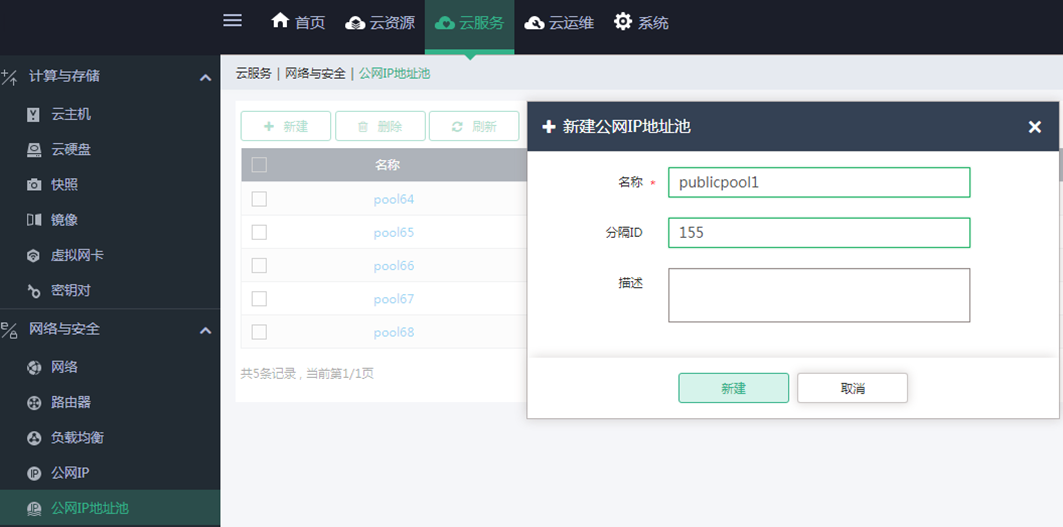
Task: Click the 虚拟网卡 icon in sidebar
Action: (34, 256)
